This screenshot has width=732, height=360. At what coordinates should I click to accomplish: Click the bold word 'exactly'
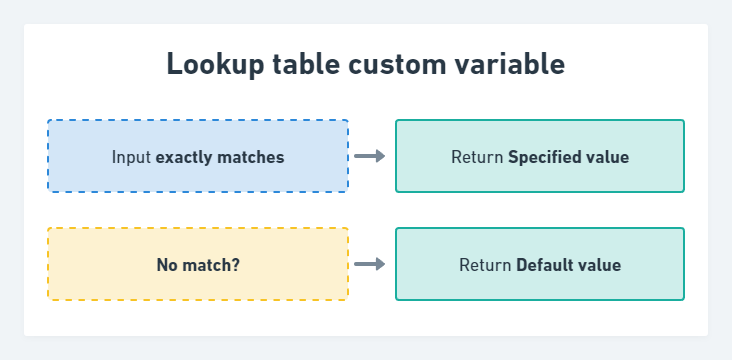pyautogui.click(x=184, y=158)
